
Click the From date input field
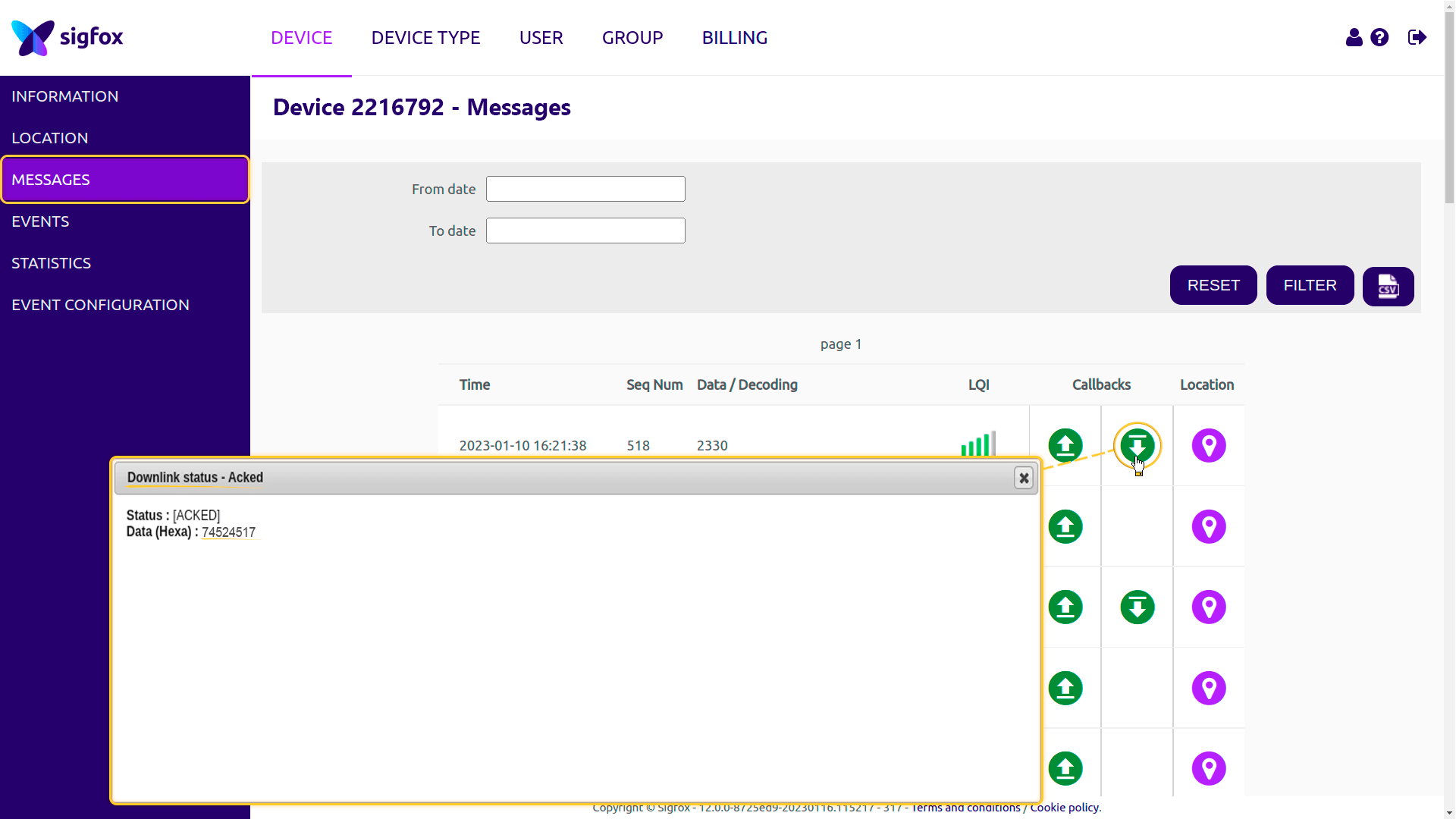point(585,189)
